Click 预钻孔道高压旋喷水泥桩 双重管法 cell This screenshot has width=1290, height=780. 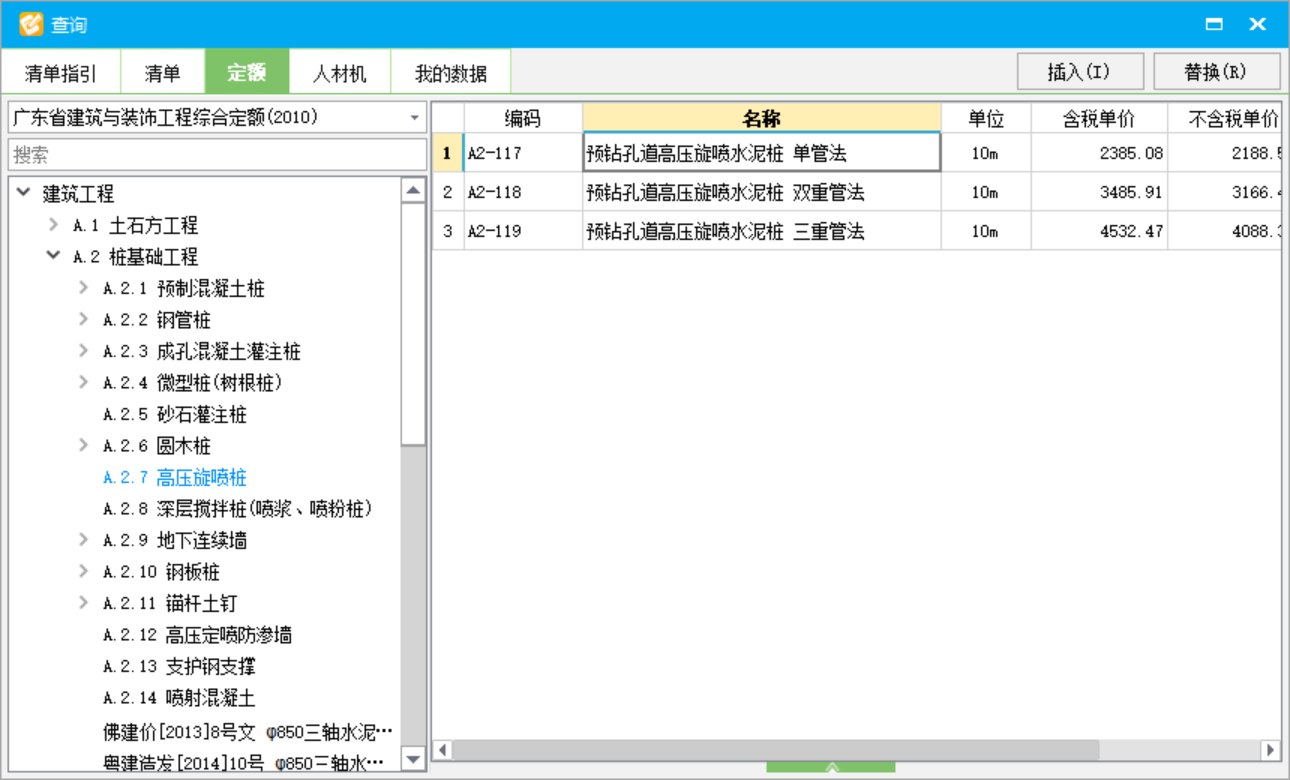pos(762,192)
